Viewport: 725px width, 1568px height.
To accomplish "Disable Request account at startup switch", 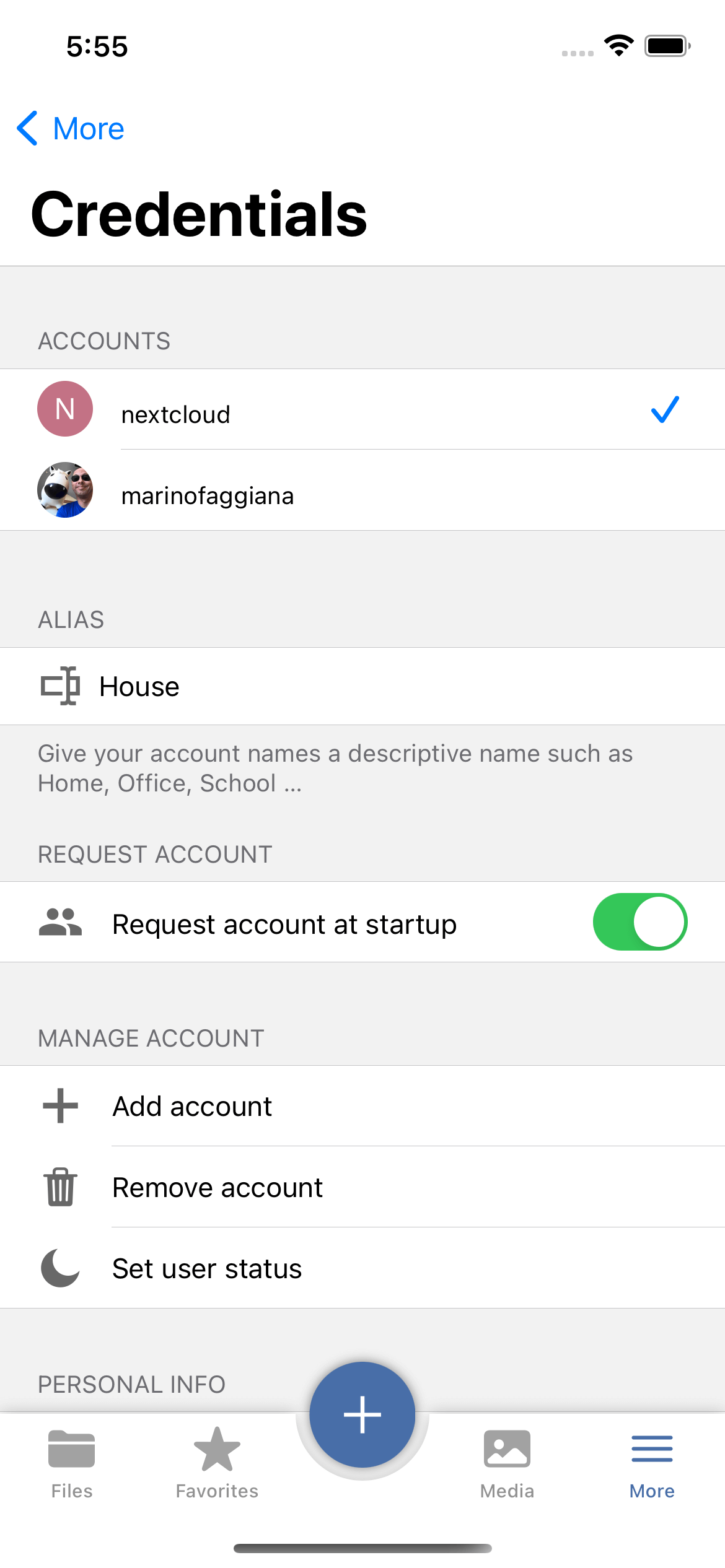I will click(640, 921).
